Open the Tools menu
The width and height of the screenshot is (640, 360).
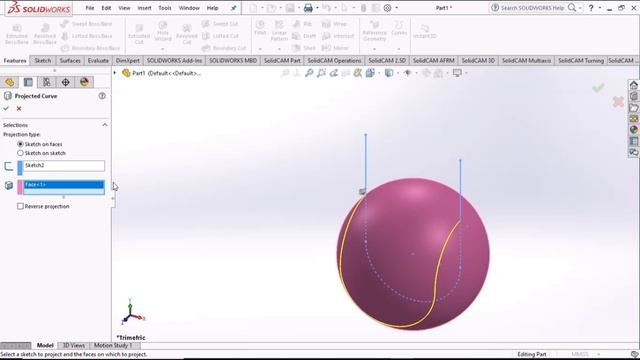[x=165, y=8]
